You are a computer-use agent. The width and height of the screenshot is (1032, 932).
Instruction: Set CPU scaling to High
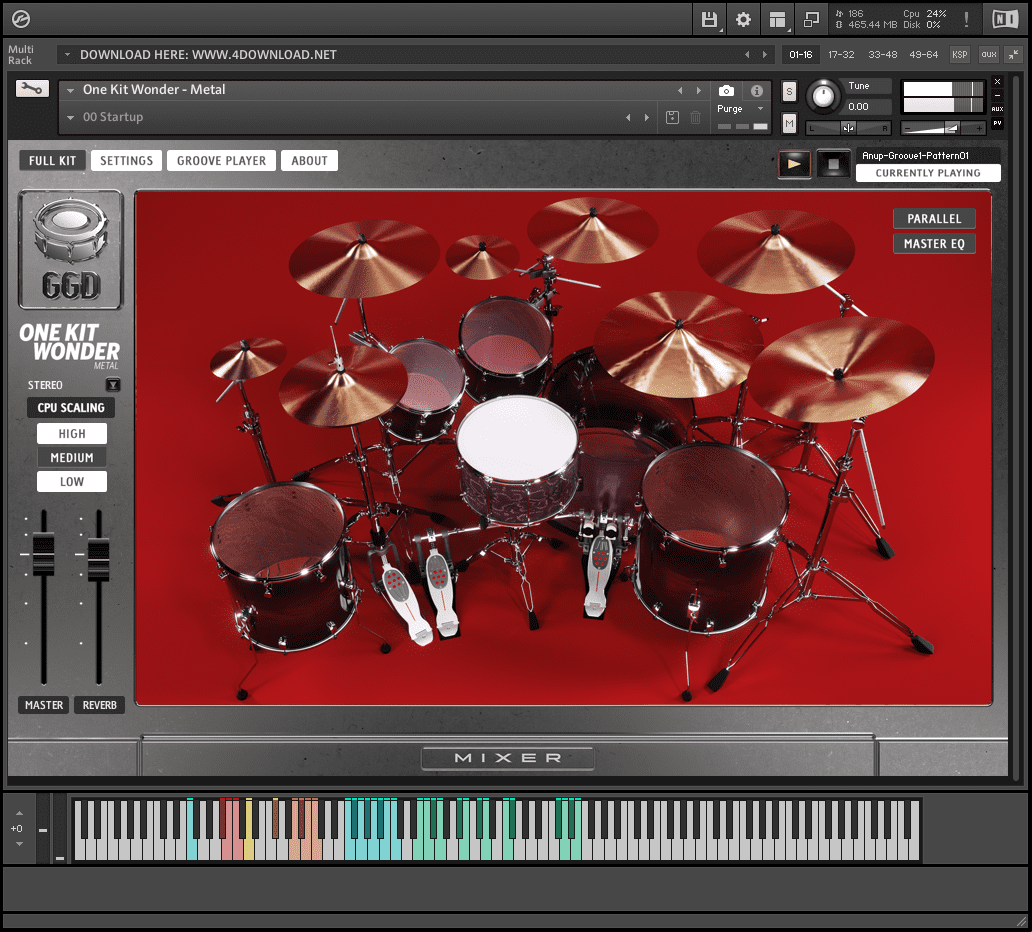72,434
